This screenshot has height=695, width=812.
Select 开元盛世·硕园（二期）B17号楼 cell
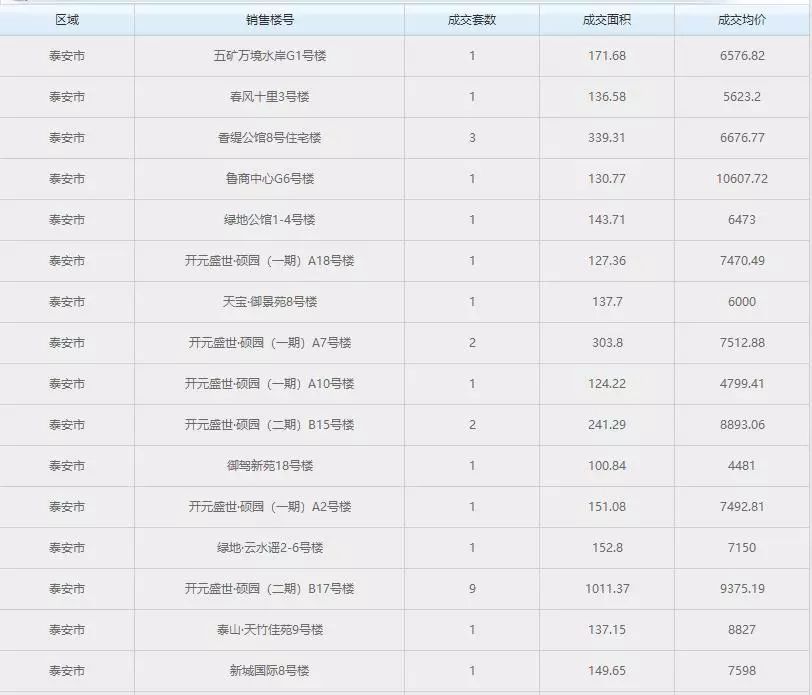270,589
